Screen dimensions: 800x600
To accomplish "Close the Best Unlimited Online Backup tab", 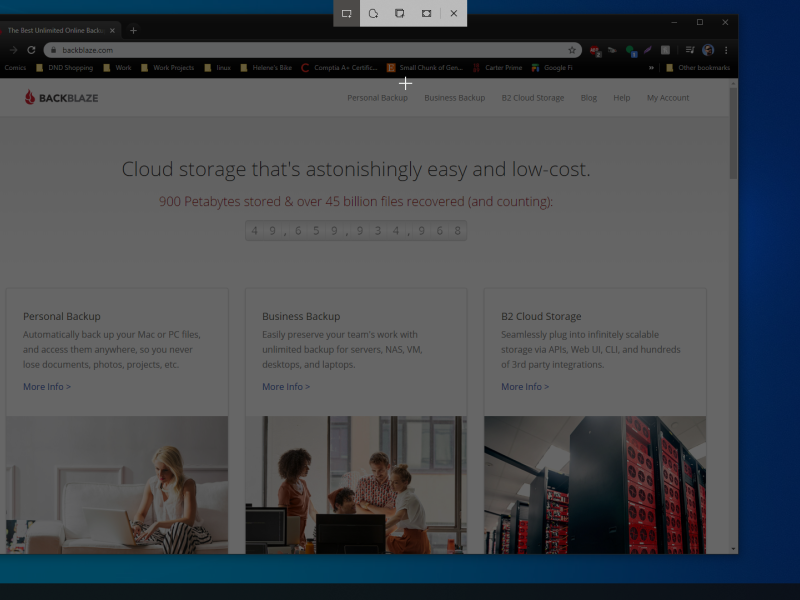I will [x=112, y=31].
